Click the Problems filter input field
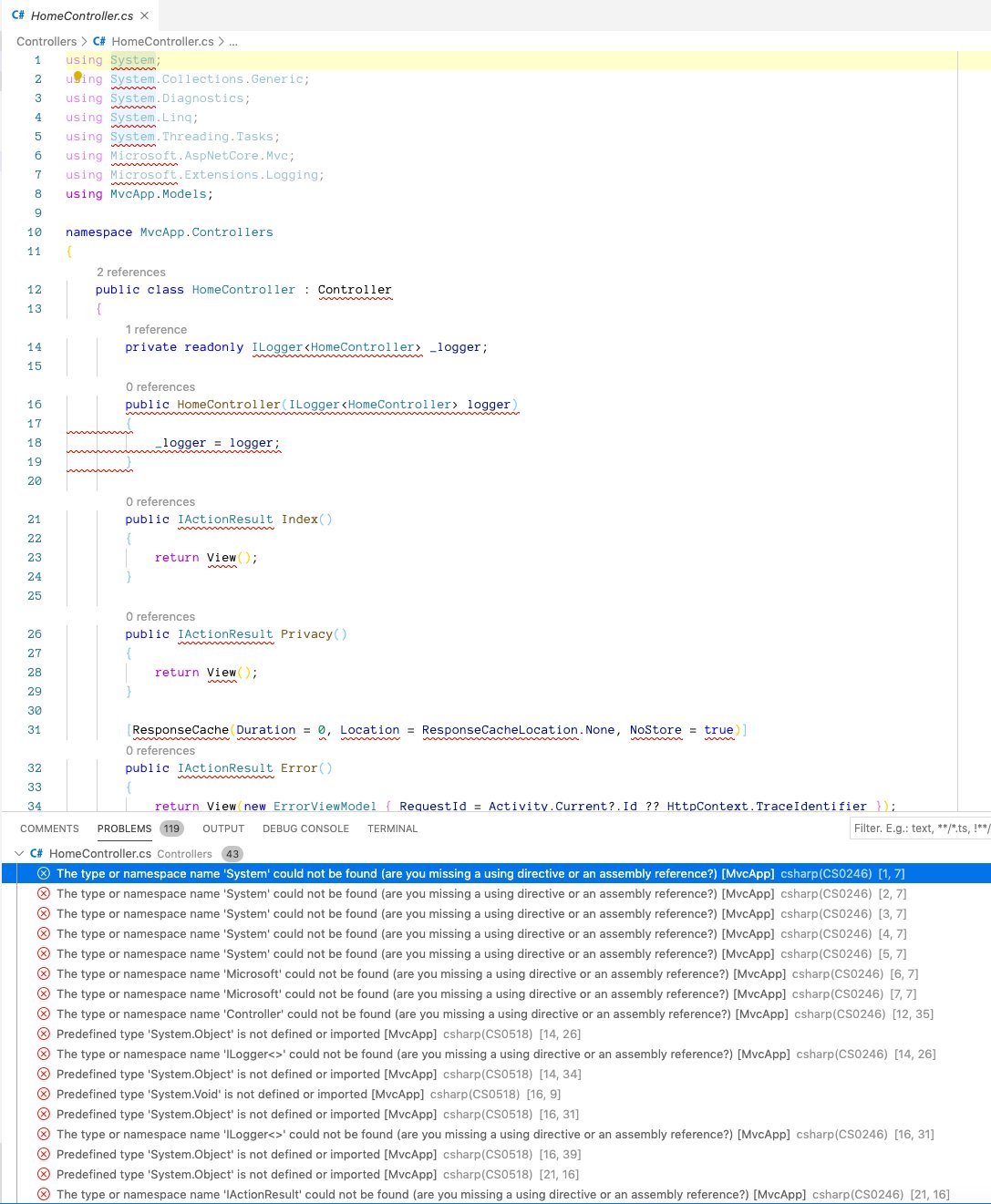991x1204 pixels. [921, 828]
